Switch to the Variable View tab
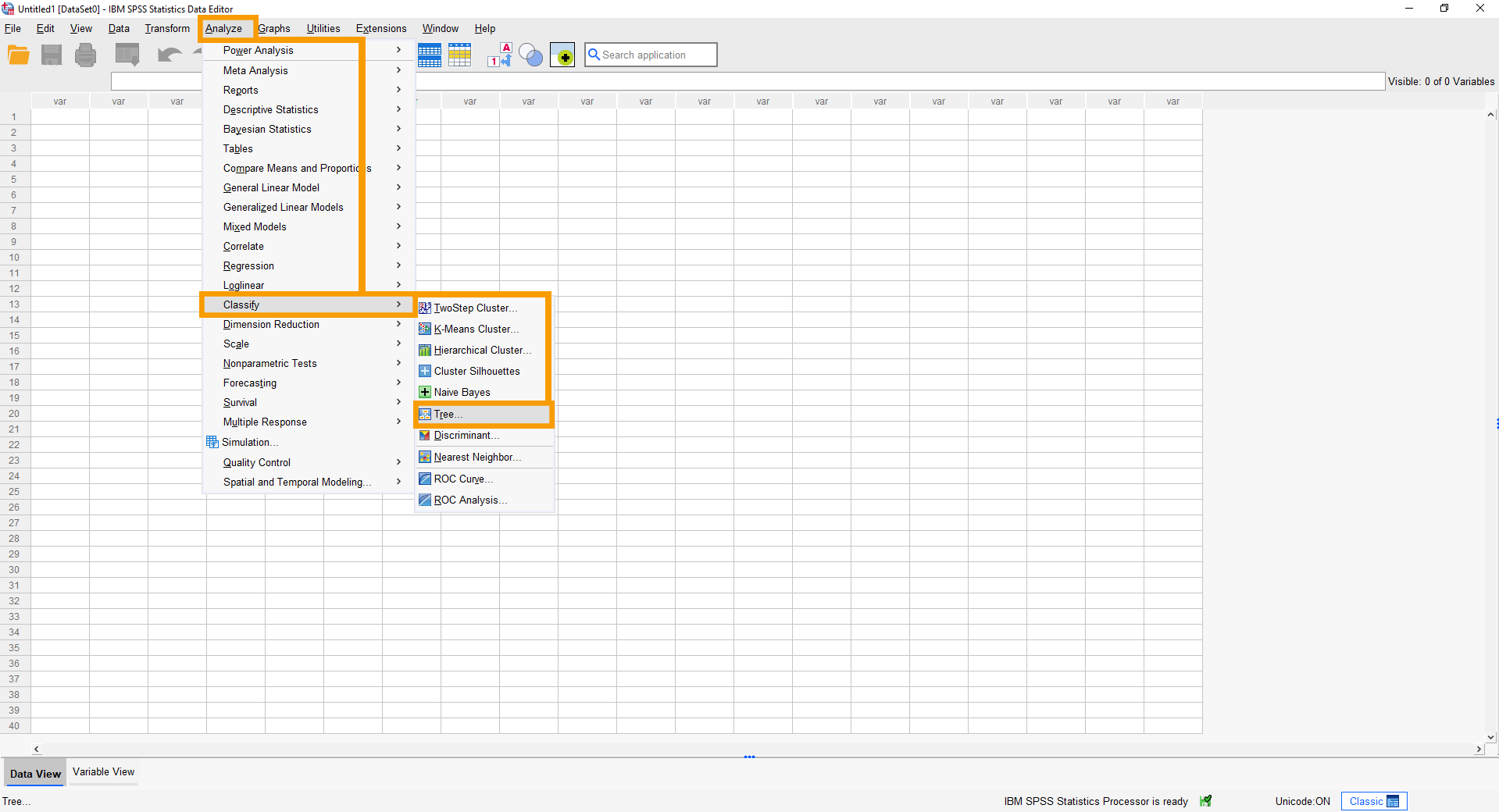This screenshot has width=1499, height=812. tap(104, 772)
